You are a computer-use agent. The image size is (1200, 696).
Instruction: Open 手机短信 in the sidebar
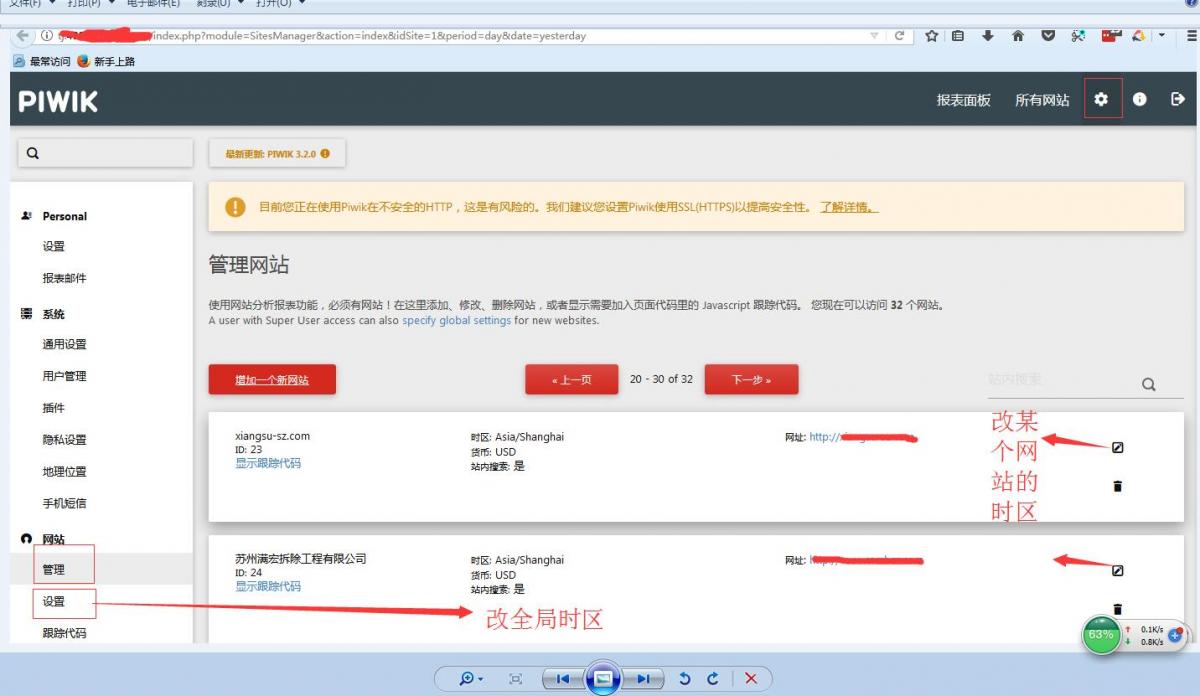[64, 503]
